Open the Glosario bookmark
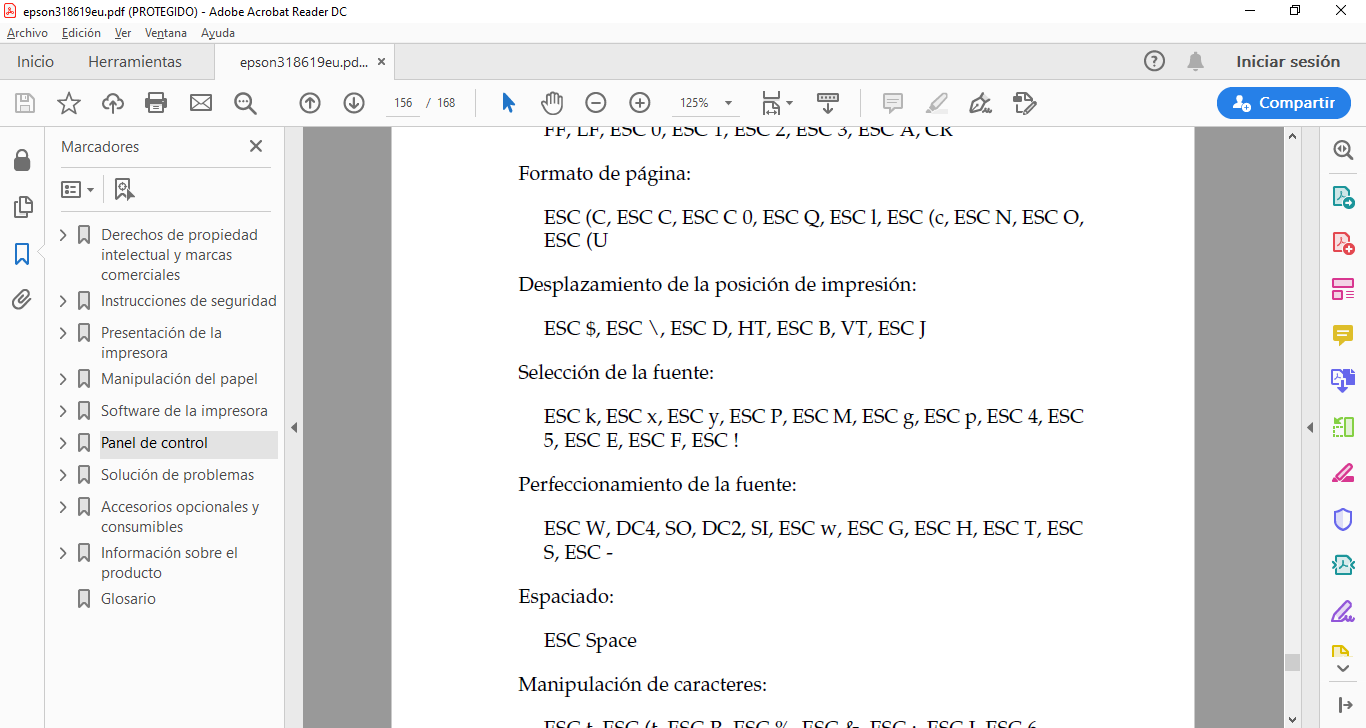1366x728 pixels. [x=128, y=599]
